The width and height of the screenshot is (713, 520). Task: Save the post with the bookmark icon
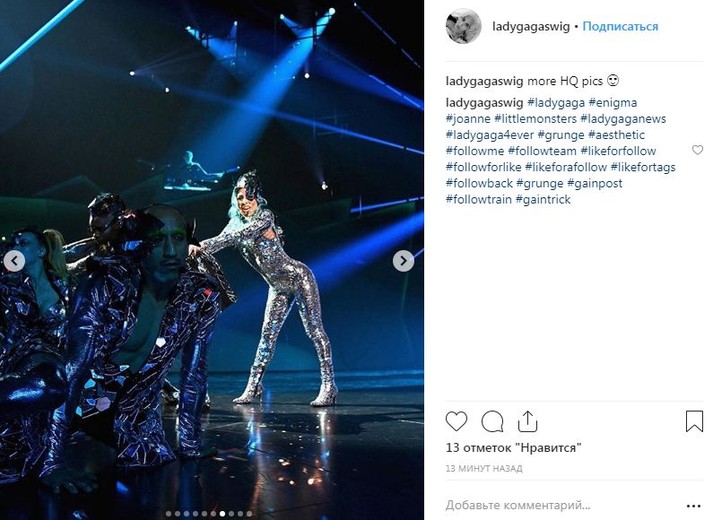pos(694,421)
